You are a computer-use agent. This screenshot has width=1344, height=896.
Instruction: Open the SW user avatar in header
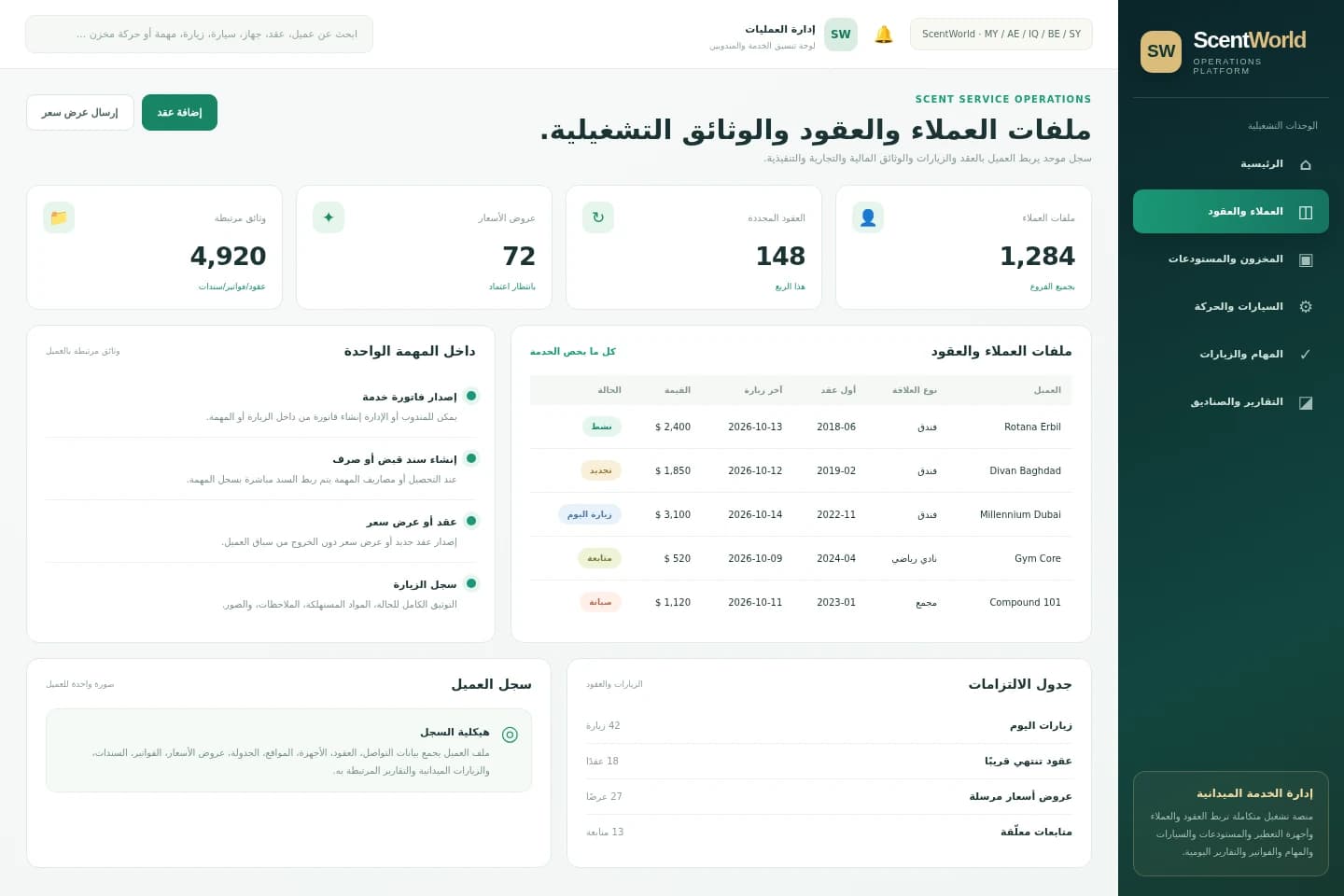841,35
